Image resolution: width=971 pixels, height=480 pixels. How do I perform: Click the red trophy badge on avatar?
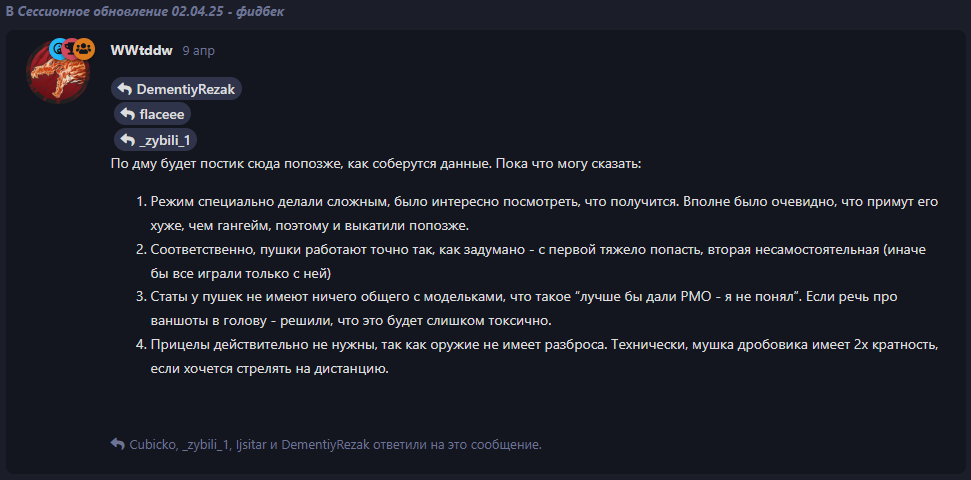pos(71,49)
